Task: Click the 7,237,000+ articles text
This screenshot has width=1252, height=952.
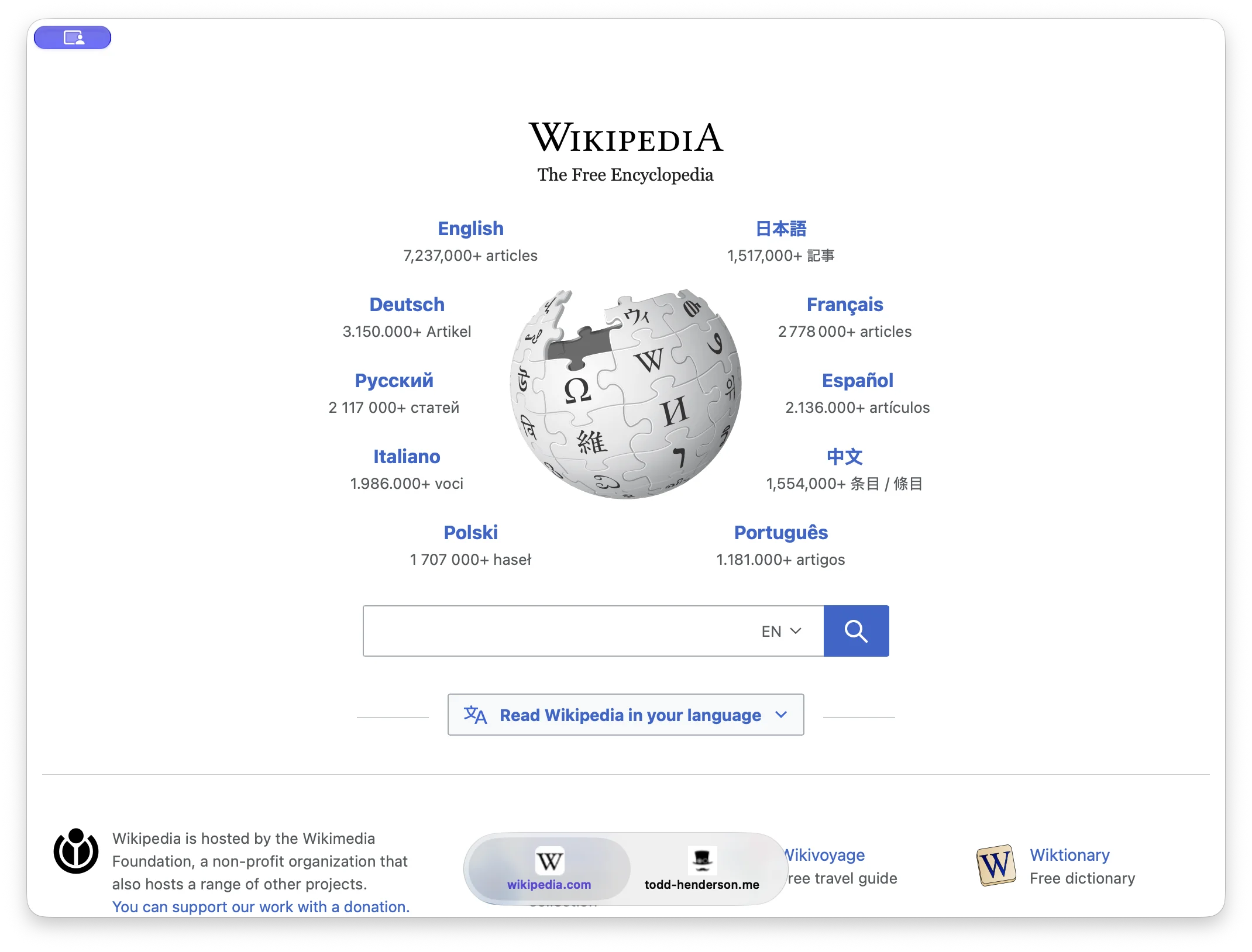Action: [x=470, y=256]
